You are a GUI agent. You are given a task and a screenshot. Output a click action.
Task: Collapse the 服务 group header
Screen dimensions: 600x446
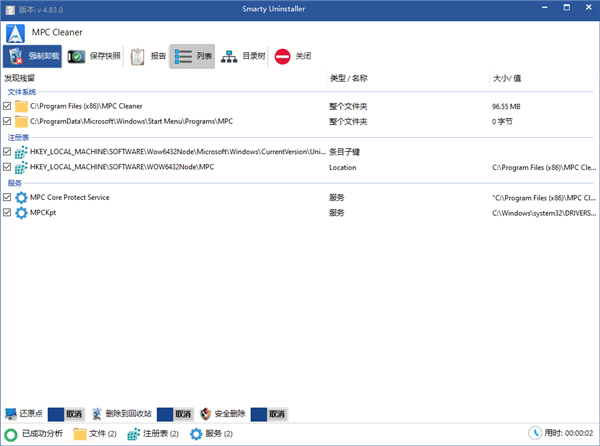point(14,183)
